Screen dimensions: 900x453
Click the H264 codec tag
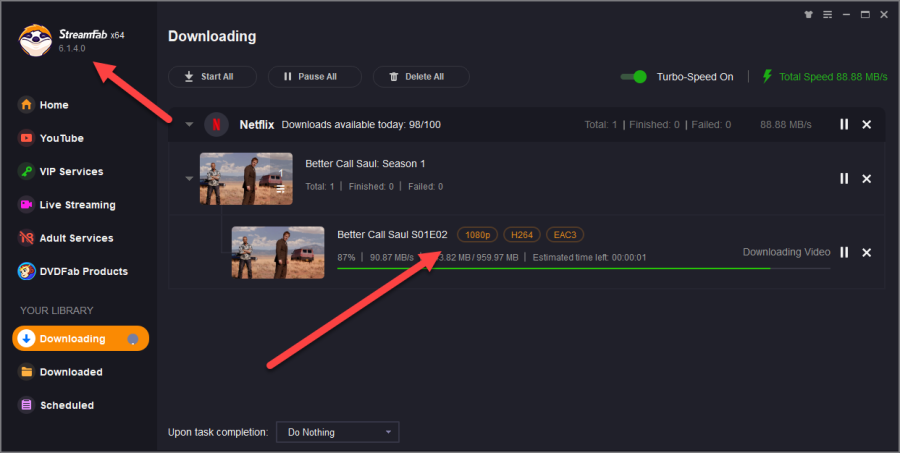click(x=522, y=235)
